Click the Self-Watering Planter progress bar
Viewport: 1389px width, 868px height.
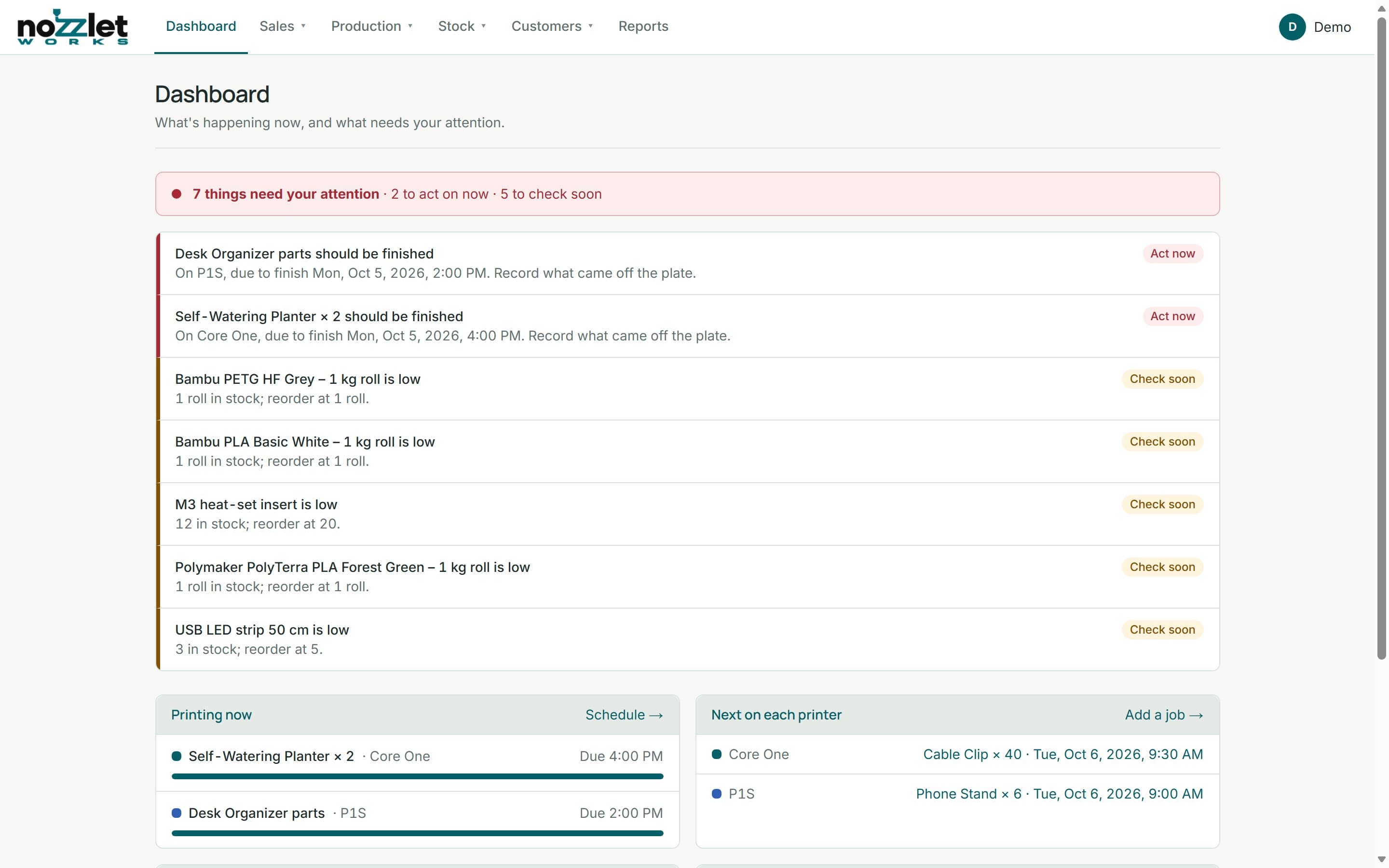pos(417,776)
